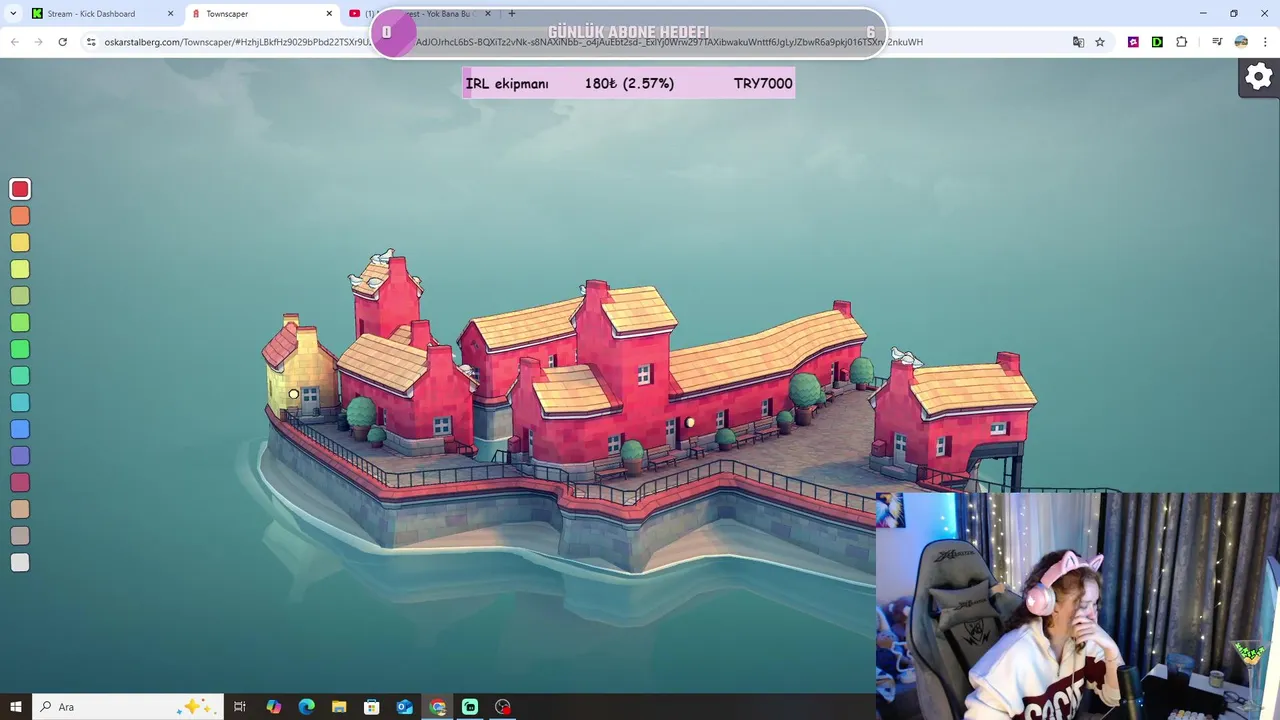
Task: Pick the blue color swatch
Action: (20, 429)
